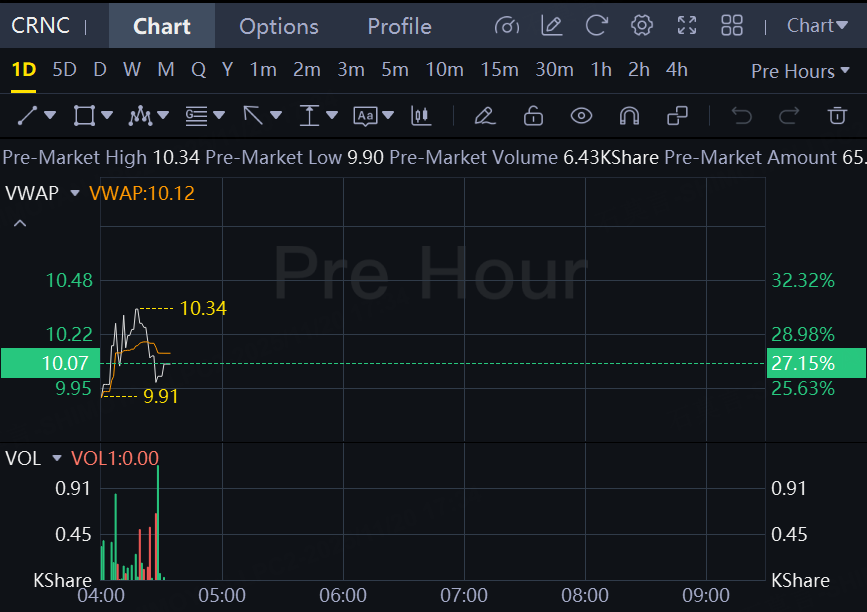Select the 10m interval
Image resolution: width=867 pixels, height=612 pixels.
(445, 70)
